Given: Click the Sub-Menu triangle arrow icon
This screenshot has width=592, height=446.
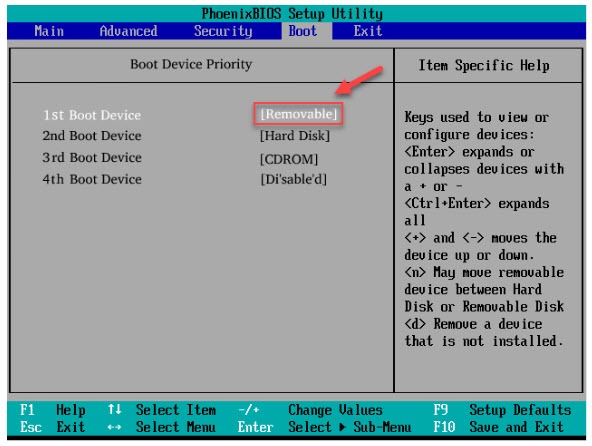Looking at the screenshot, I should [x=342, y=427].
